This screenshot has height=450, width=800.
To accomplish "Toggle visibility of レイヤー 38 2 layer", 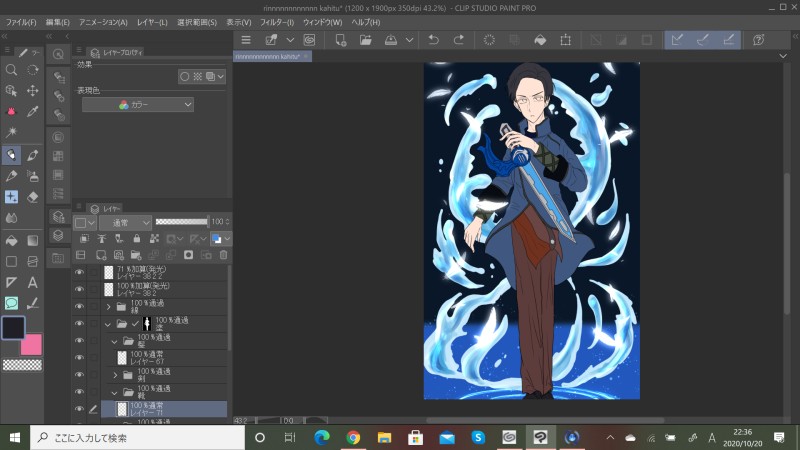I will coord(79,289).
